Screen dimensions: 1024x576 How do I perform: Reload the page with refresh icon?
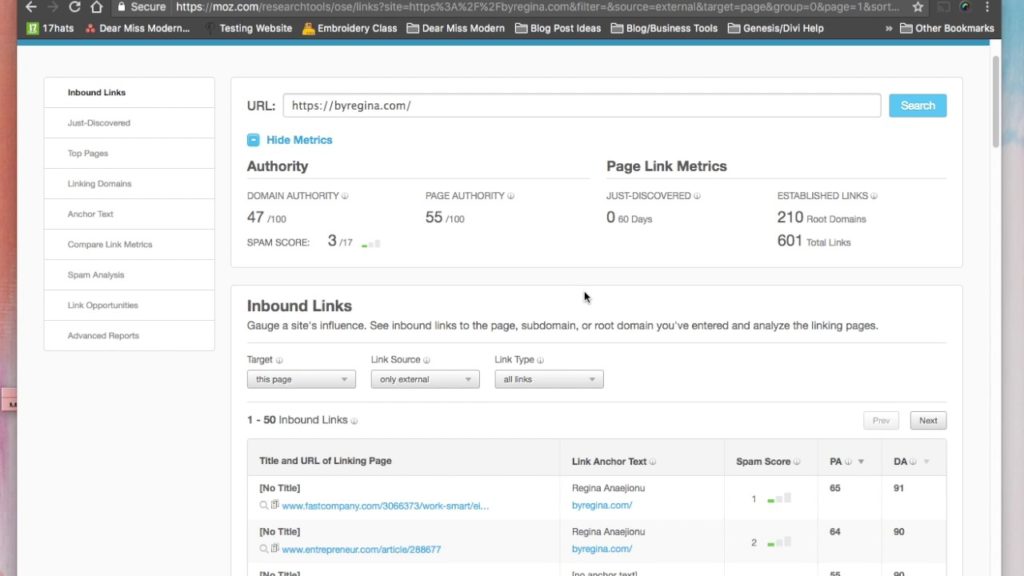coord(74,7)
